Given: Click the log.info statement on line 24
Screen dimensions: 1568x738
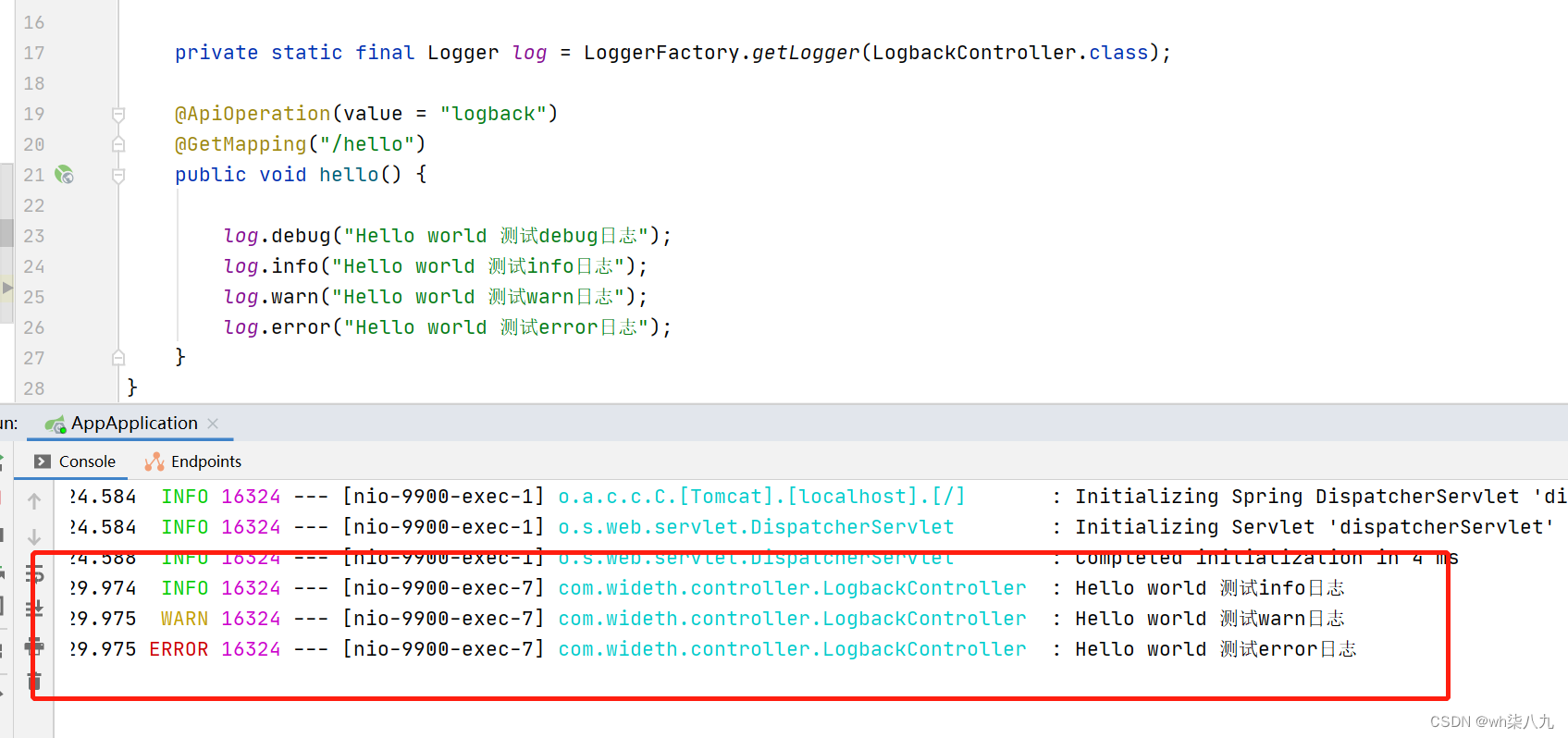Looking at the screenshot, I should (x=435, y=266).
